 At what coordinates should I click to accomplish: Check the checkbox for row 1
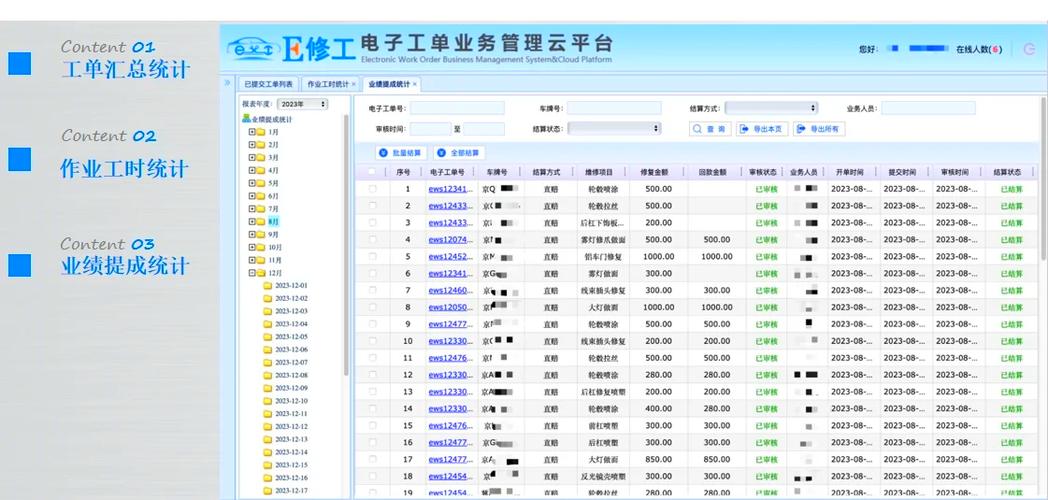(x=372, y=189)
